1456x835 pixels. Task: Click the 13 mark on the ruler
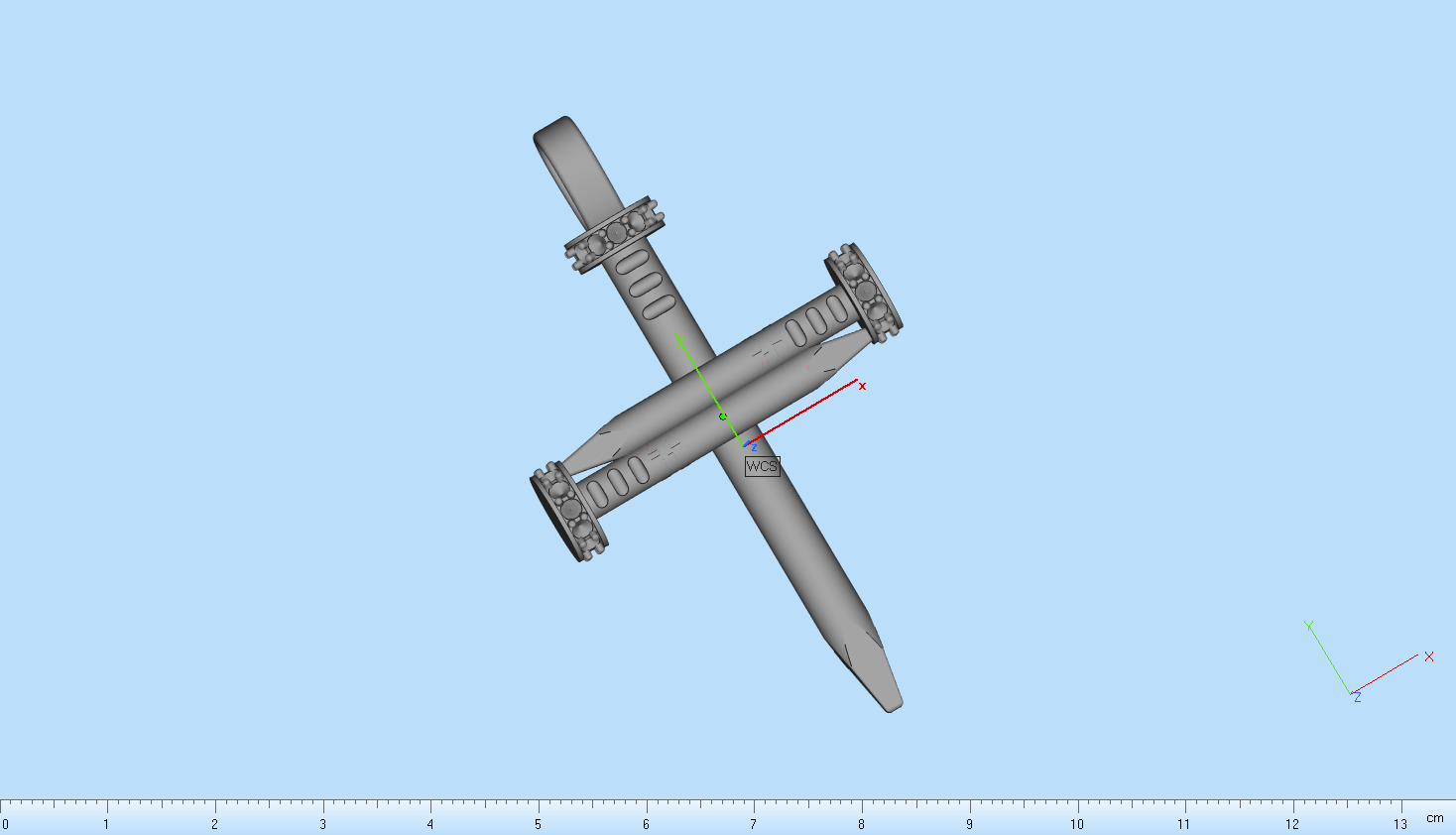[x=1399, y=824]
